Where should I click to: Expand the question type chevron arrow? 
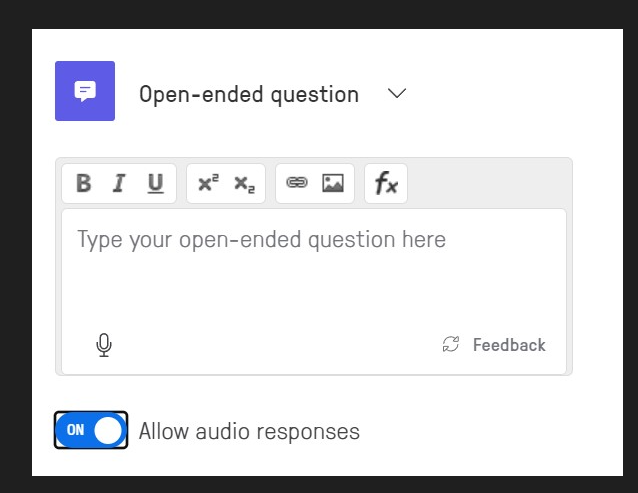pyautogui.click(x=397, y=93)
